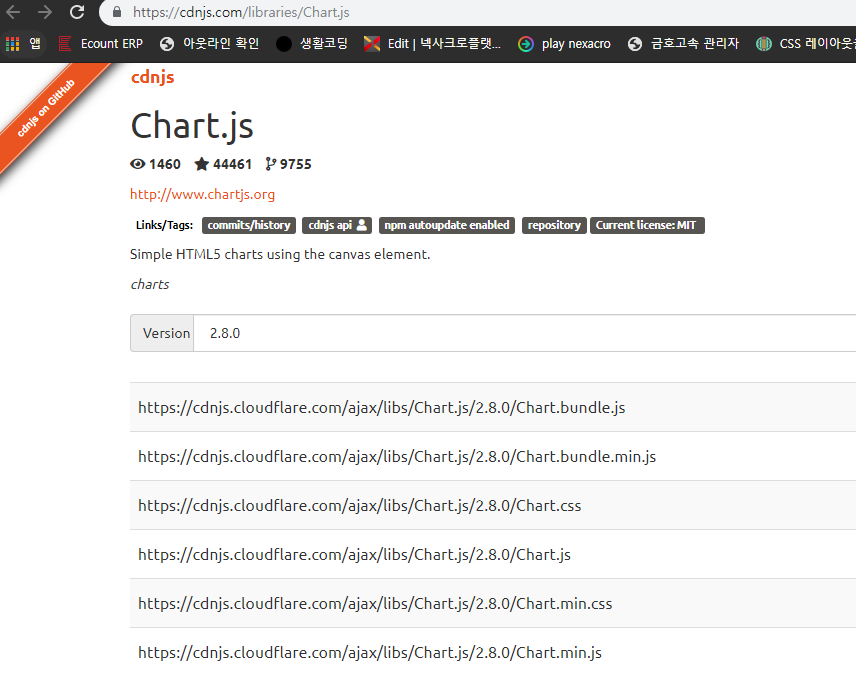
Task: Select the 2.8.0/Chart.js URL row
Action: point(493,554)
